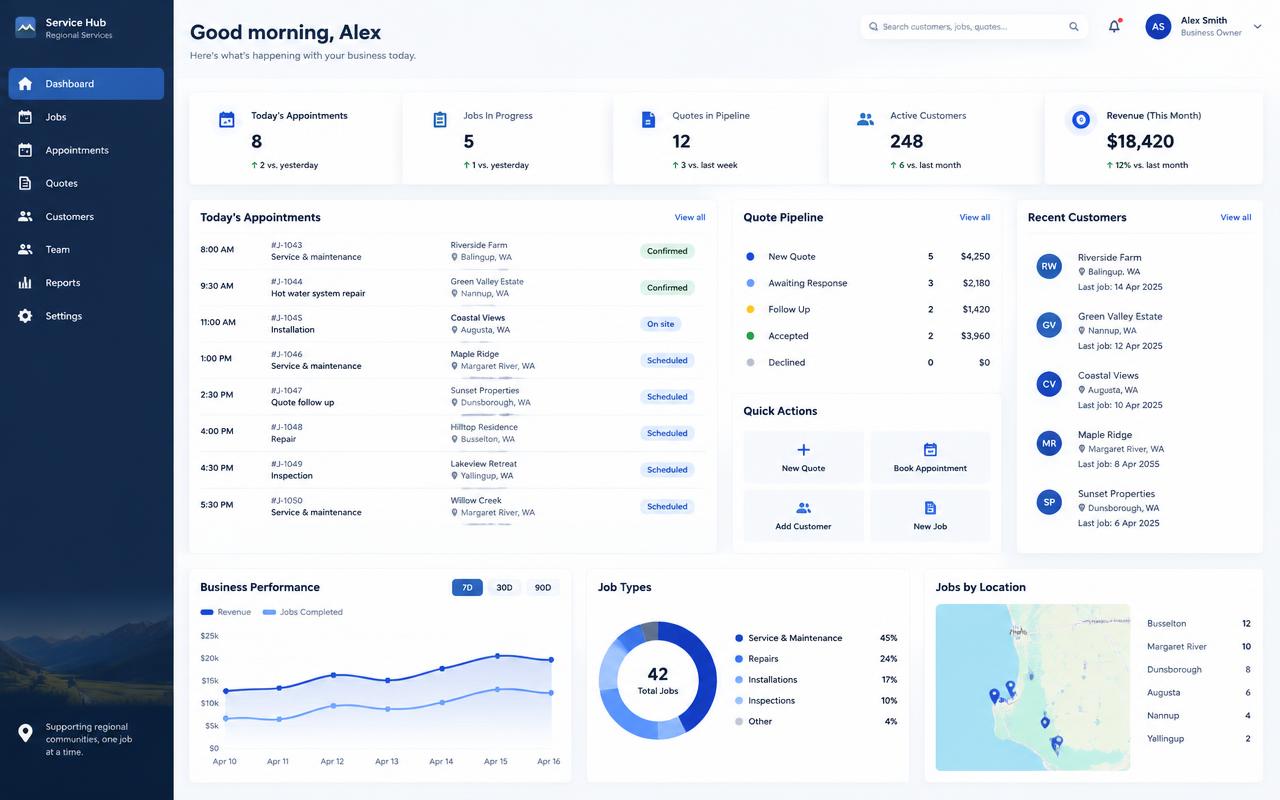Click the Jobs In Progress clipboard icon

point(440,120)
